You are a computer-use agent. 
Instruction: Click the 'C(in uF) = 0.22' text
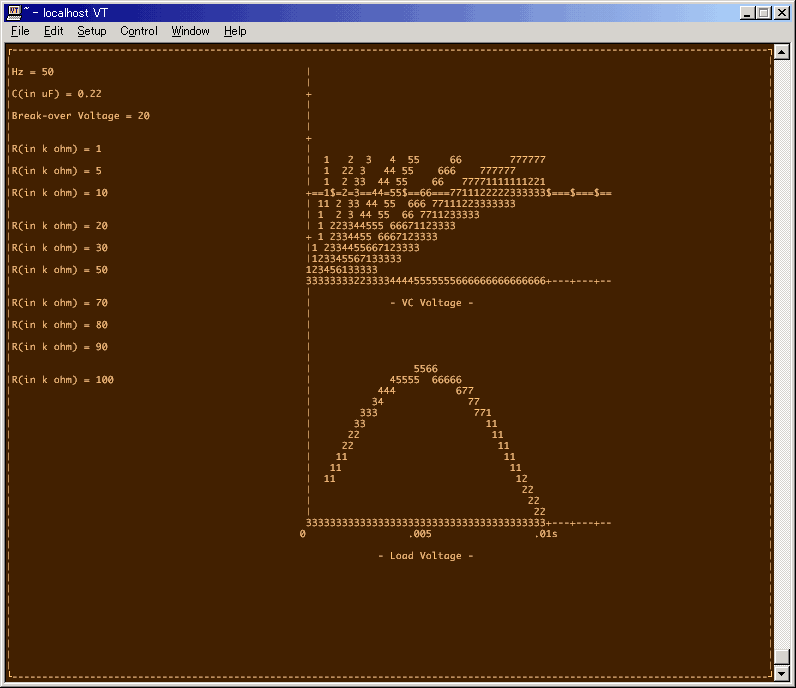coord(57,94)
